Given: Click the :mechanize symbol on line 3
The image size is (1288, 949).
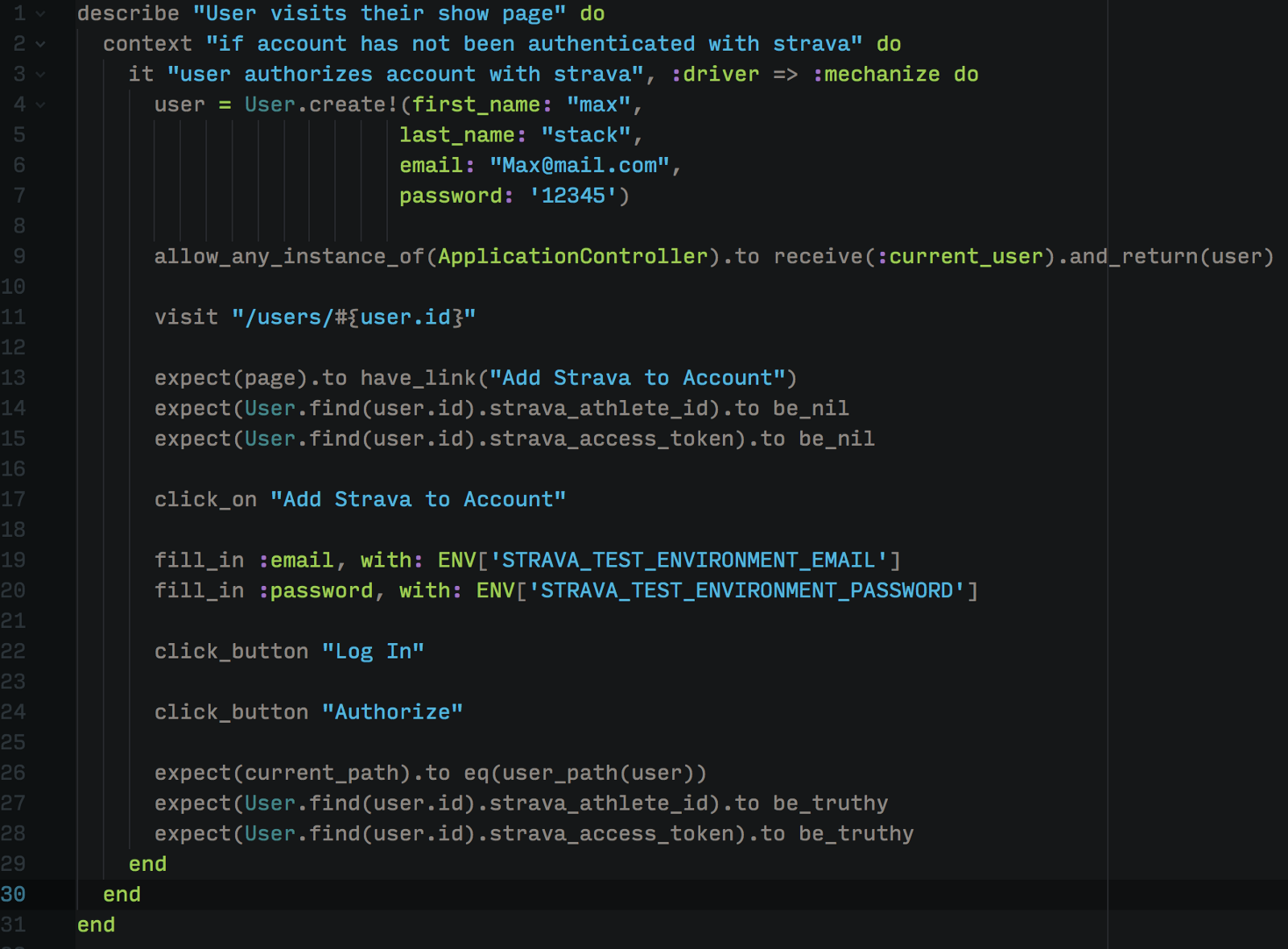Looking at the screenshot, I should tap(876, 74).
